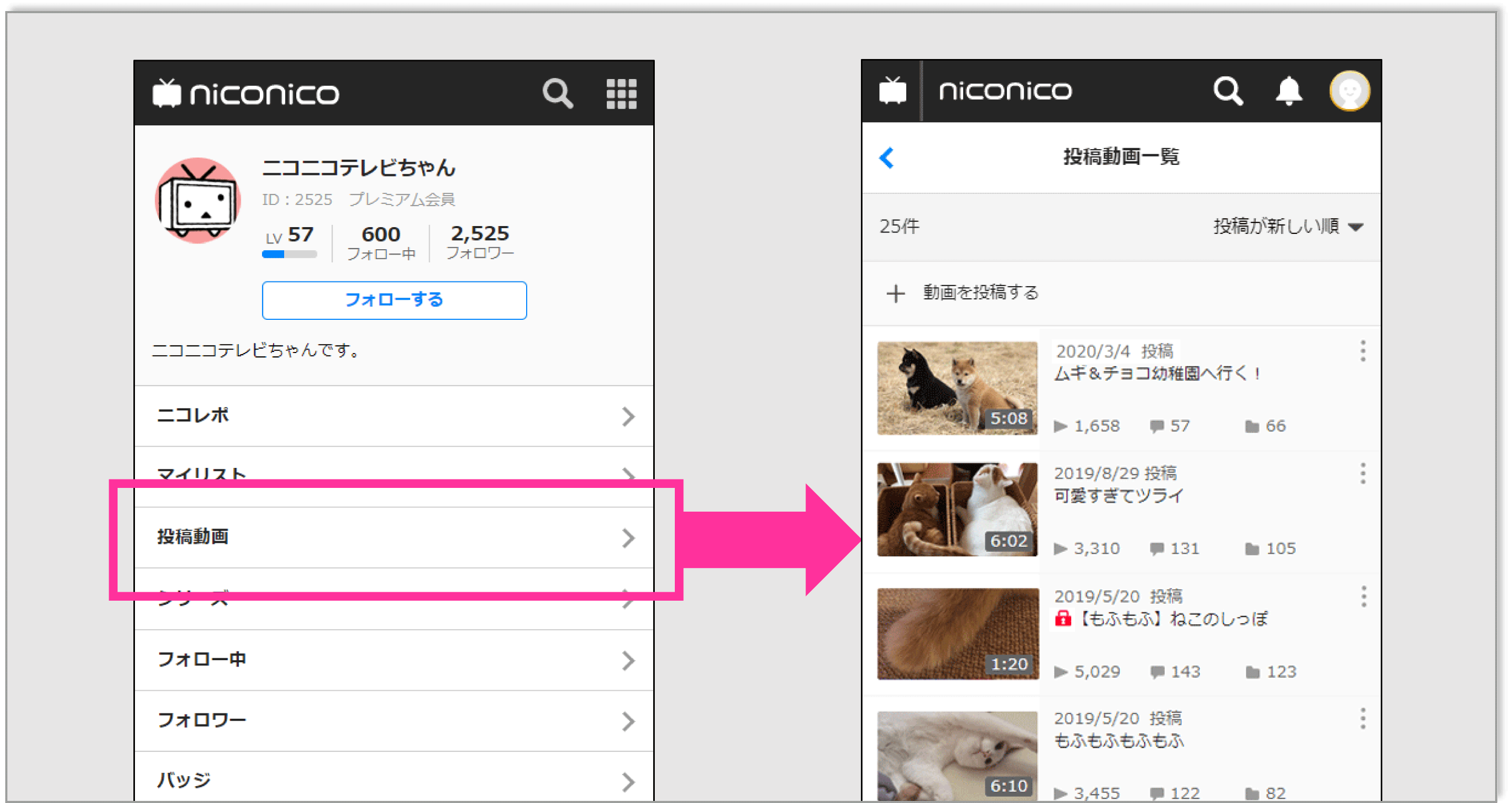Open the grid apps menu icon
The image size is (1512, 803).
pos(621,94)
